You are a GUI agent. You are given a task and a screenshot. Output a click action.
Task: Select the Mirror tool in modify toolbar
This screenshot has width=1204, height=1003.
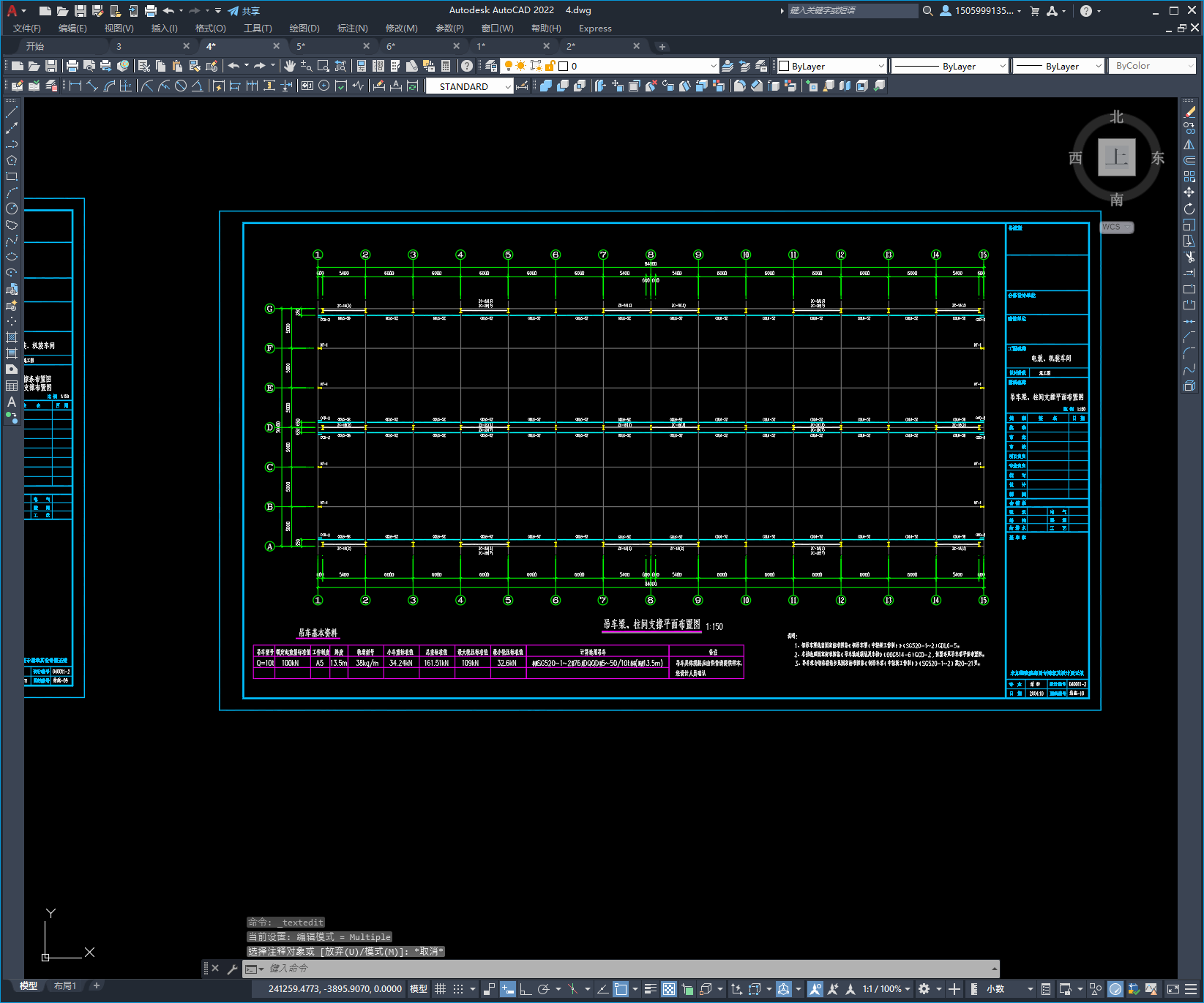[1189, 144]
